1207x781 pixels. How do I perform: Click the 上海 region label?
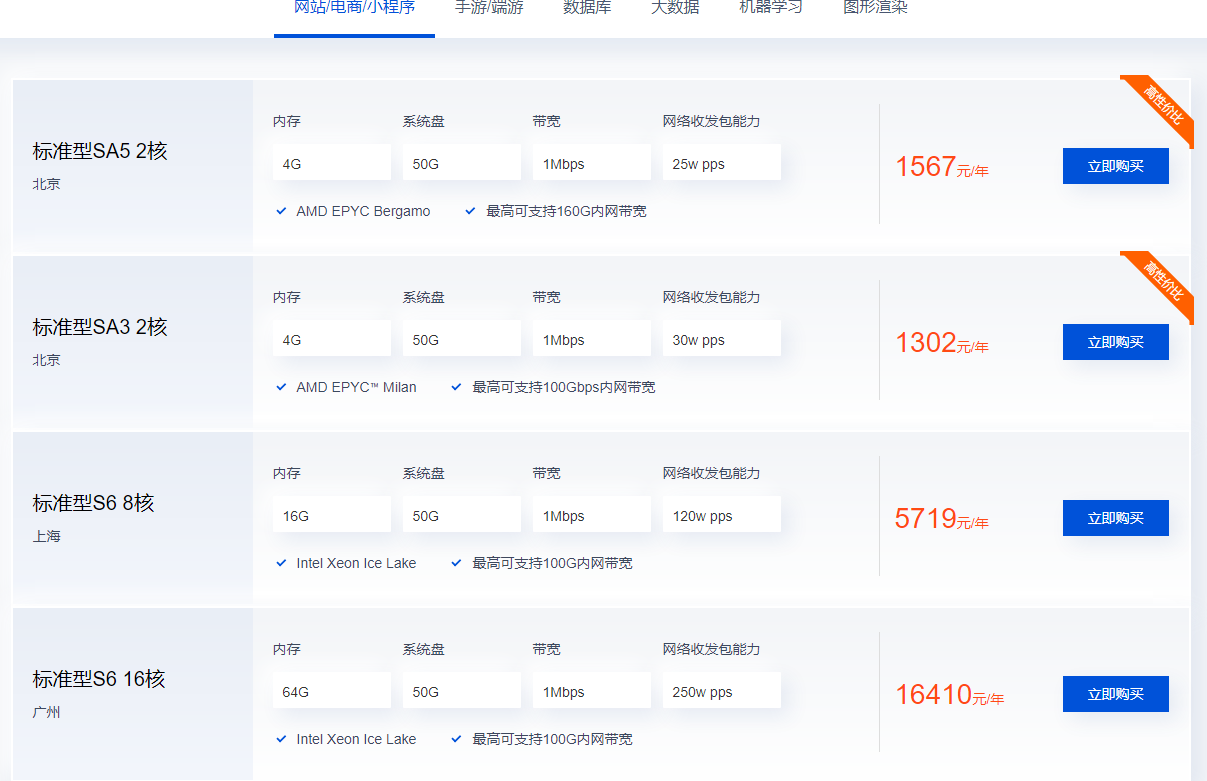46,536
